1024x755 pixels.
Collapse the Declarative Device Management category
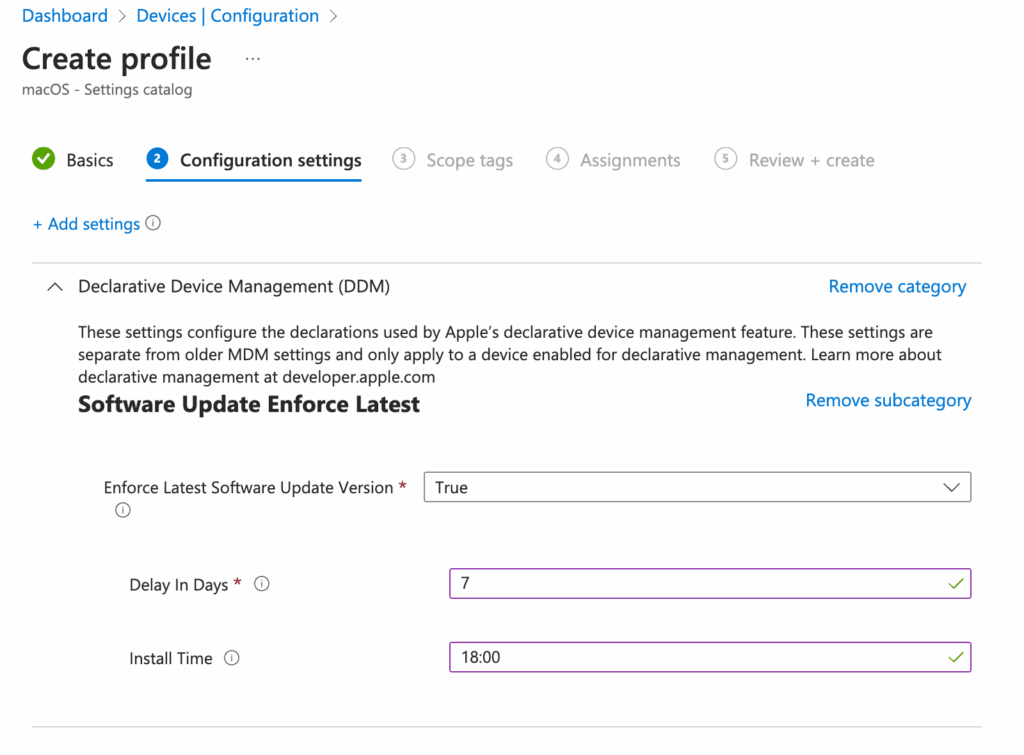pos(55,286)
